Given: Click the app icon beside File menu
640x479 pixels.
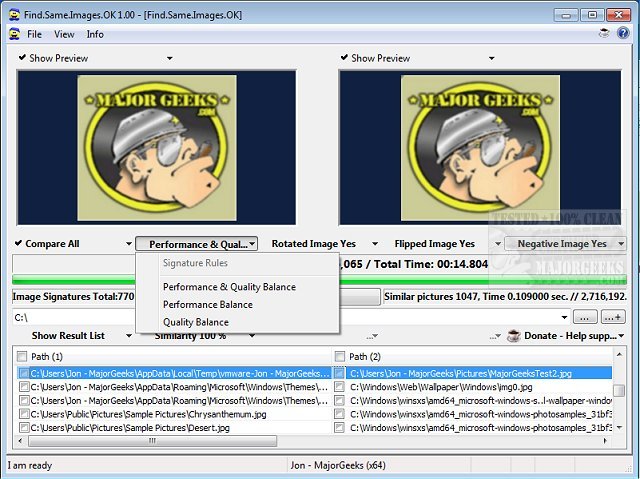Looking at the screenshot, I should coord(14,34).
